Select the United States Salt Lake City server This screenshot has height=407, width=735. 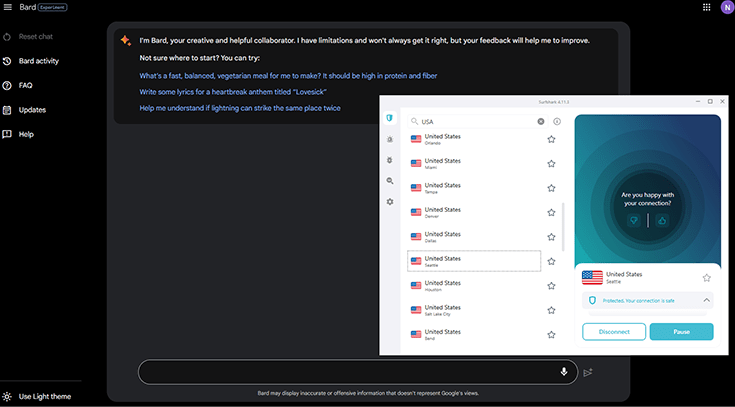(x=474, y=310)
